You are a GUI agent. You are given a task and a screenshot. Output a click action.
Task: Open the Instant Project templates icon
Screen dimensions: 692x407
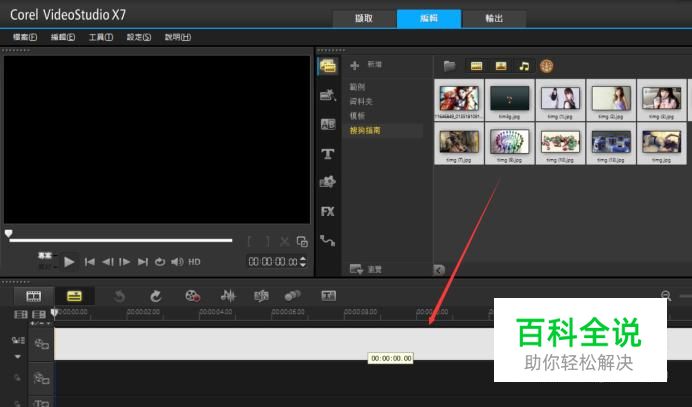(328, 95)
